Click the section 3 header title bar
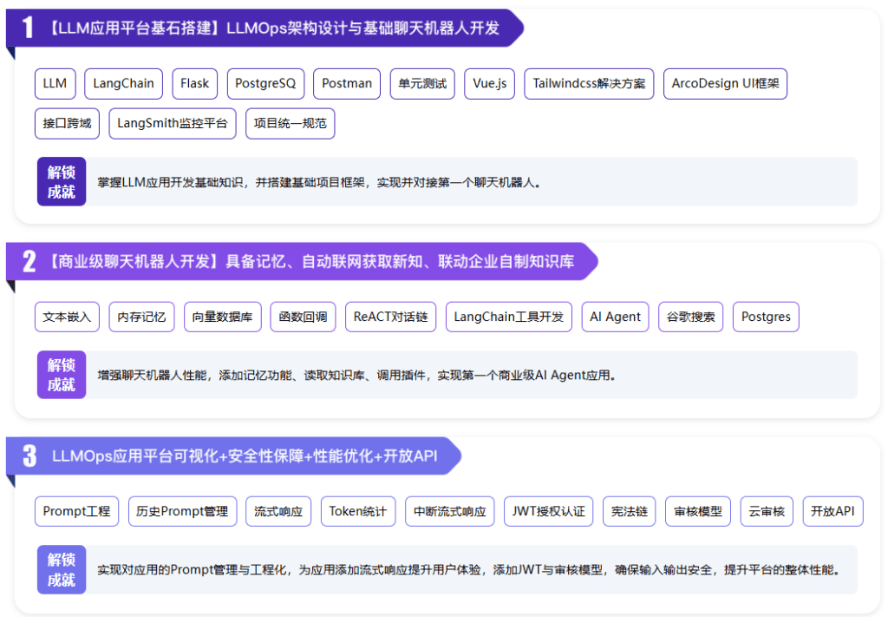 tap(240, 455)
